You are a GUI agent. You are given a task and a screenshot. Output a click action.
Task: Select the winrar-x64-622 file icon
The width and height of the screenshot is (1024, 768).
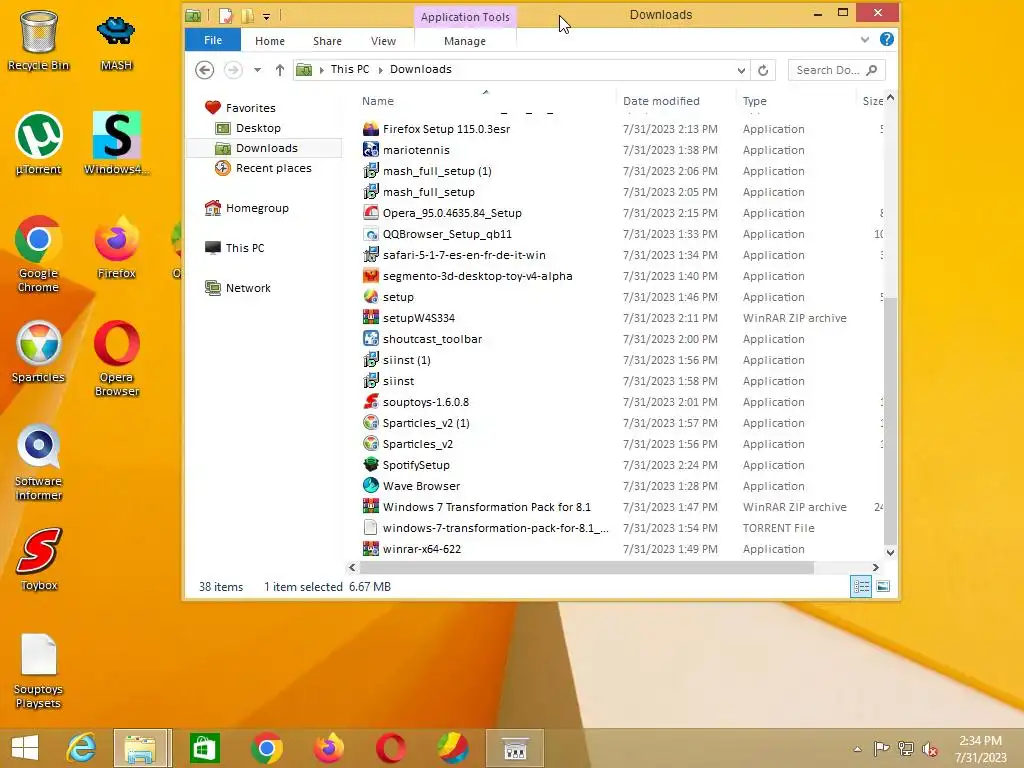(x=371, y=549)
